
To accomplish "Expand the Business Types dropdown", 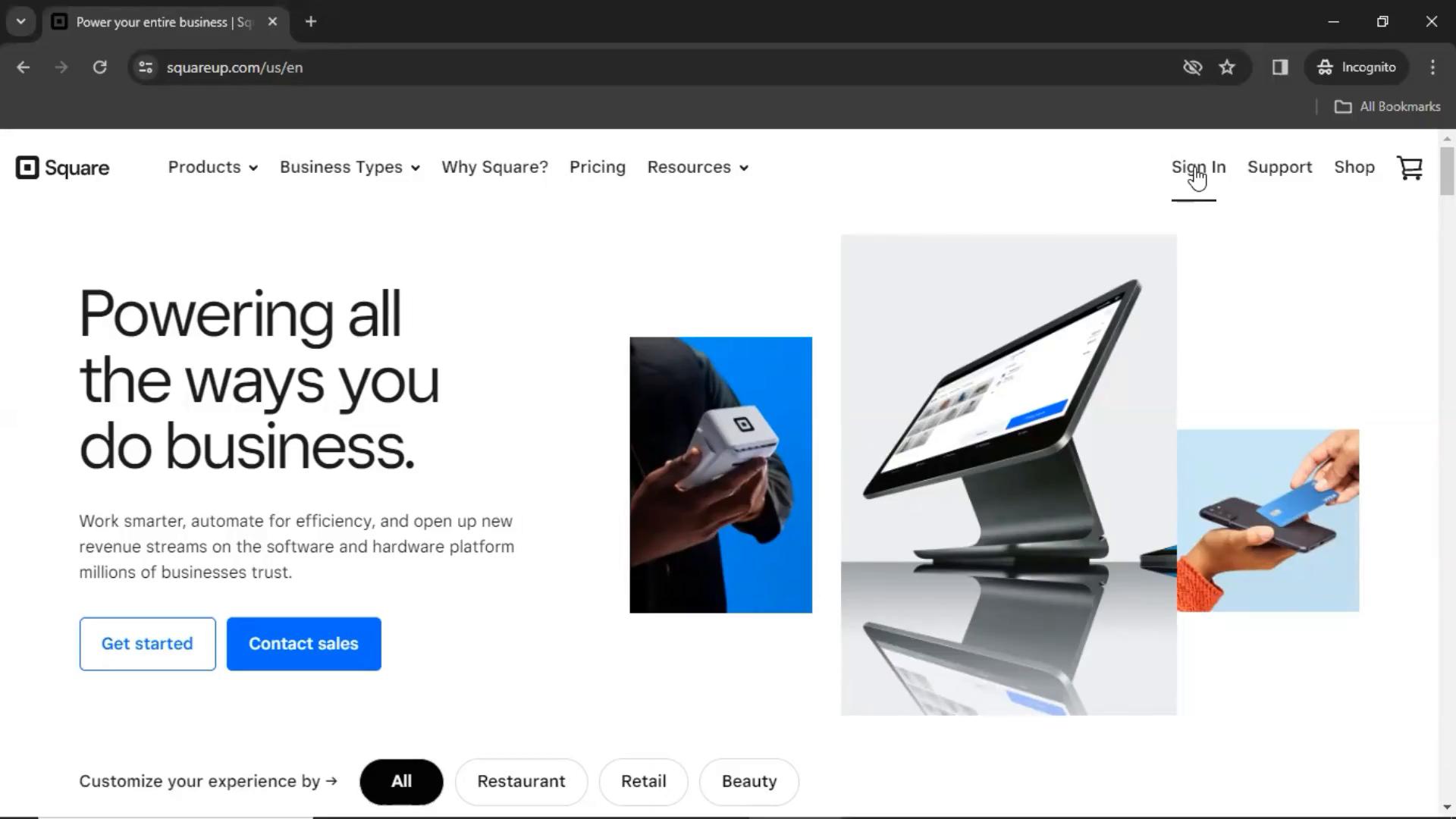I will click(x=349, y=167).
